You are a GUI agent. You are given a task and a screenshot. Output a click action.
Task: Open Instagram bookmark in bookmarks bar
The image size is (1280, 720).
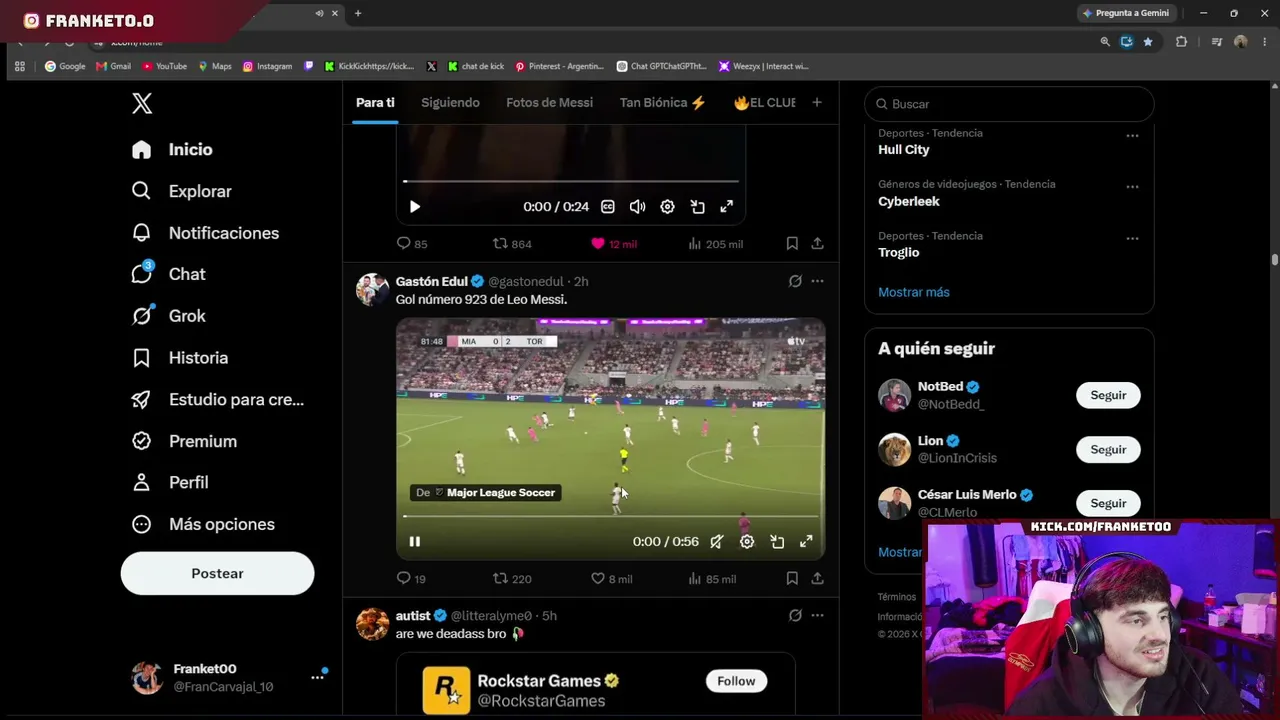(267, 66)
